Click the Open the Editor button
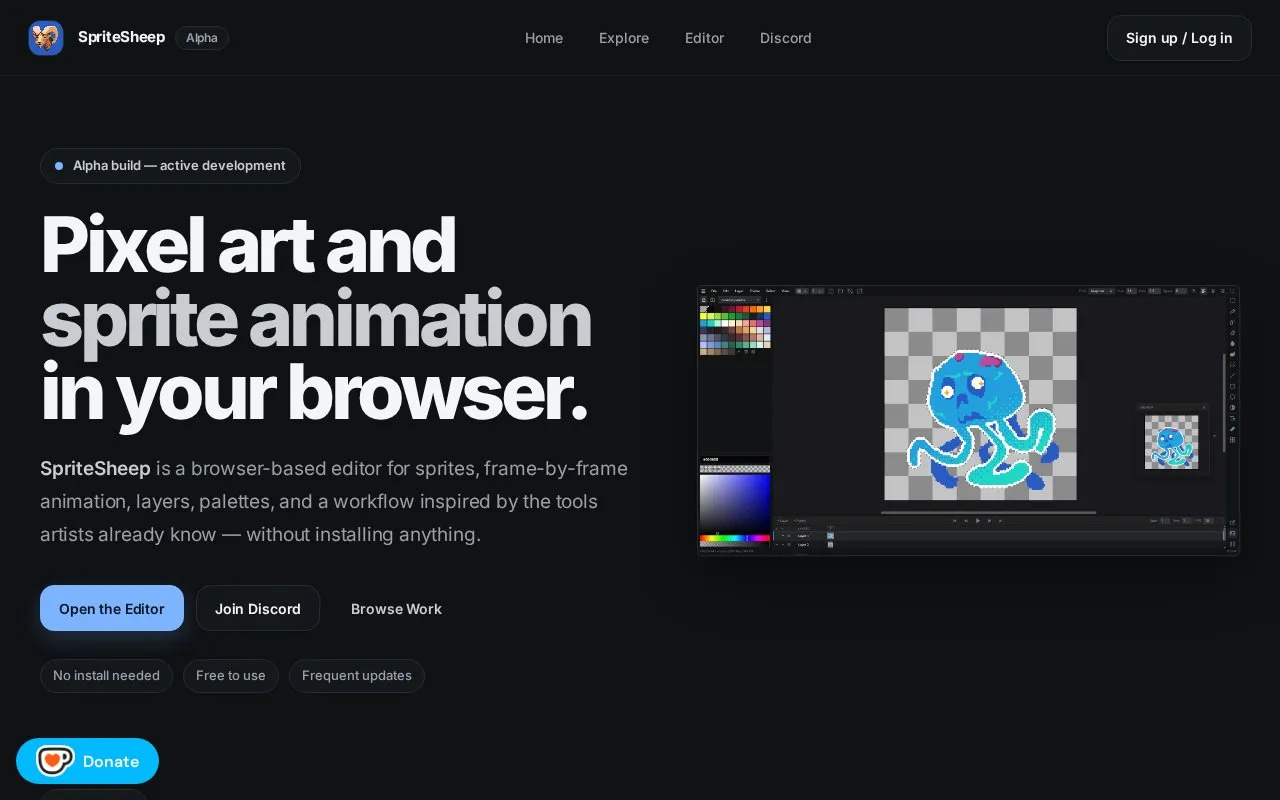1280x800 pixels. pos(112,608)
